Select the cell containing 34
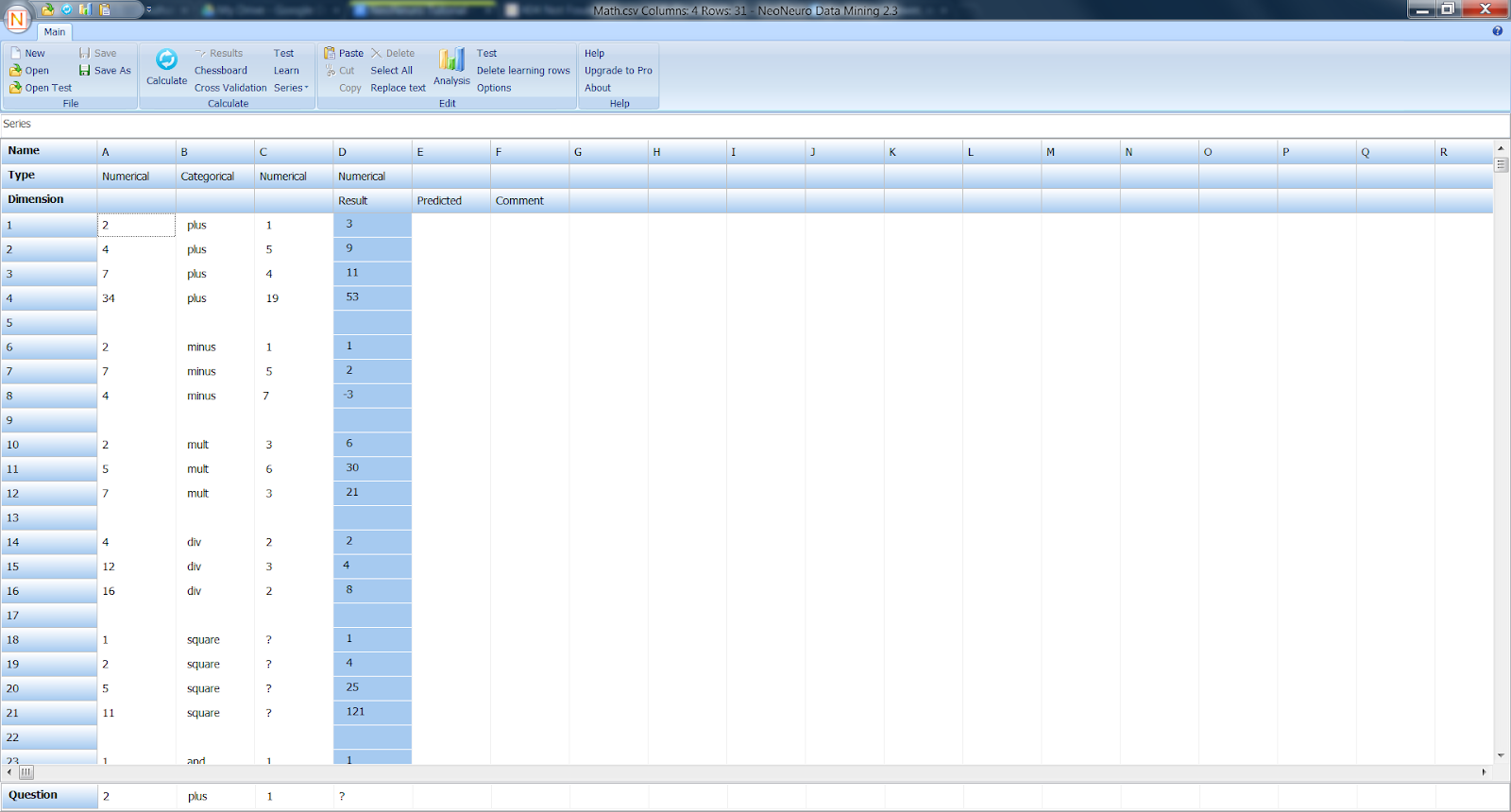The height and width of the screenshot is (812, 1511). click(136, 298)
